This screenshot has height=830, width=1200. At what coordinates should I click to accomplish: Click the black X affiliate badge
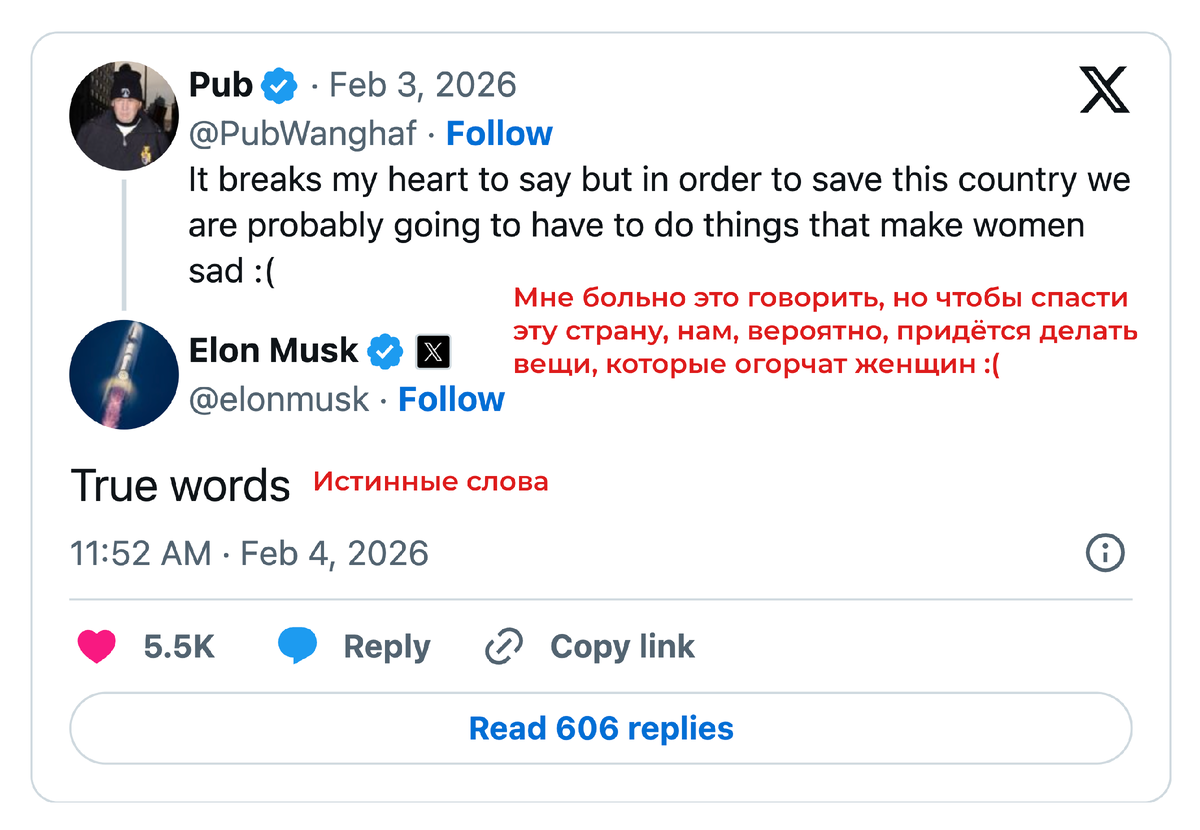[432, 352]
